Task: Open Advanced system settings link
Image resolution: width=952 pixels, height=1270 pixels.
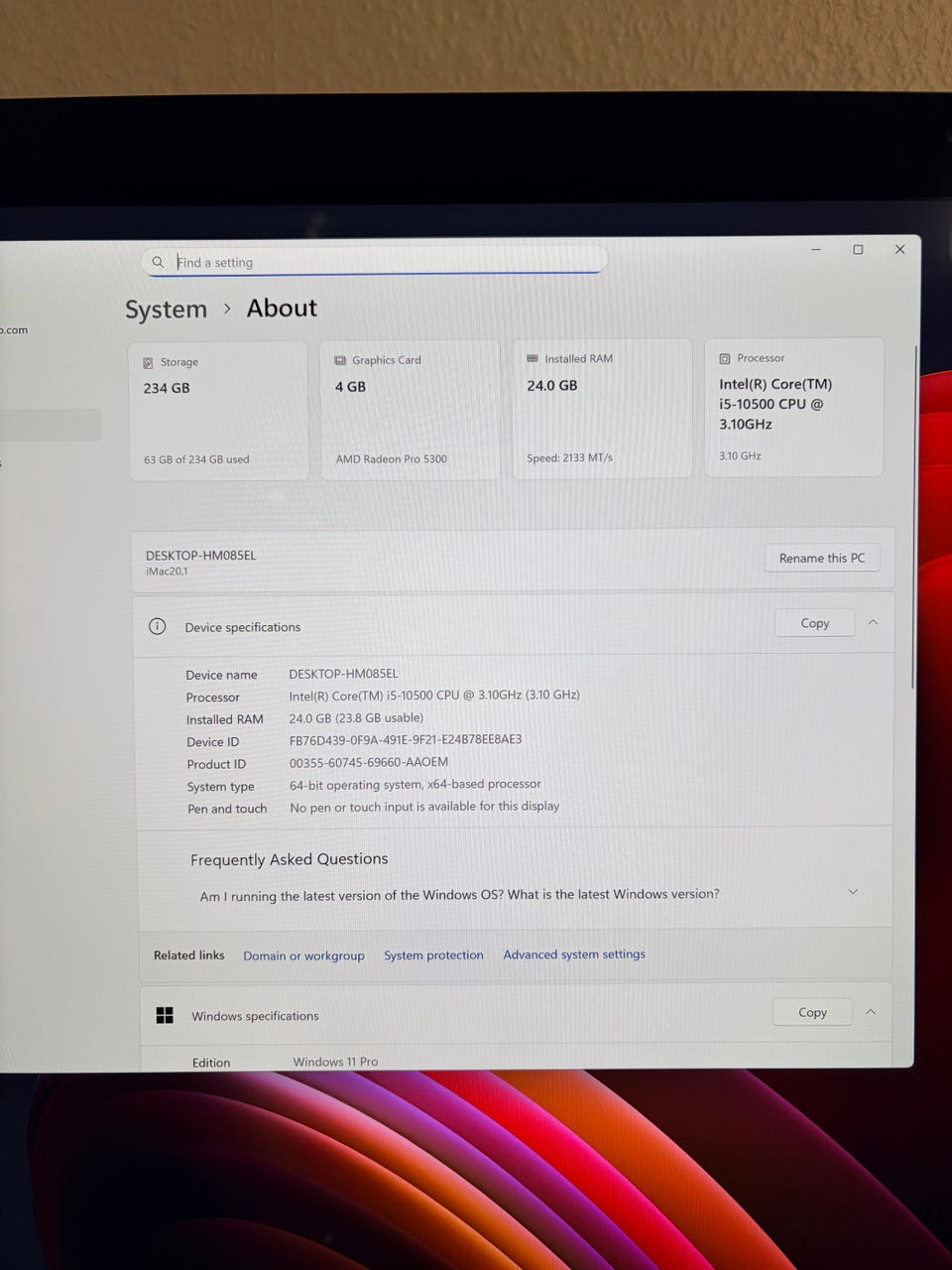Action: tap(574, 953)
